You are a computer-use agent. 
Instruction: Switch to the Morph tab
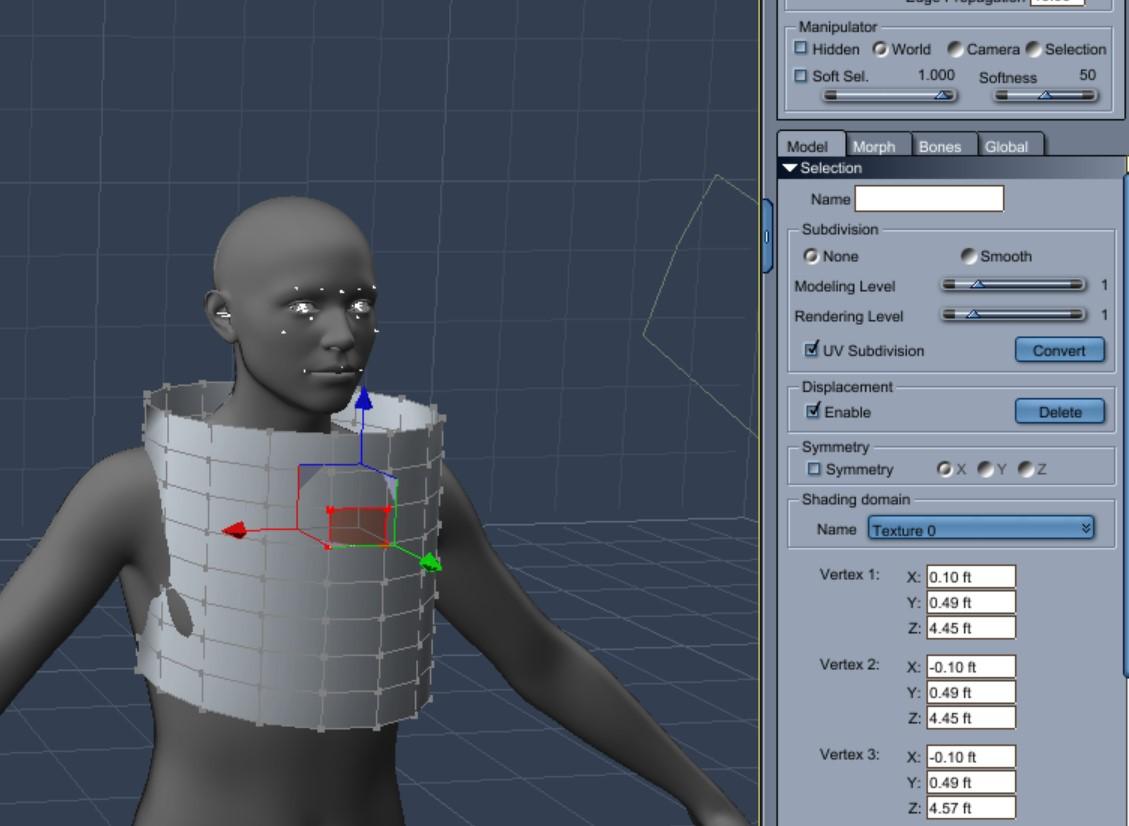coord(874,146)
